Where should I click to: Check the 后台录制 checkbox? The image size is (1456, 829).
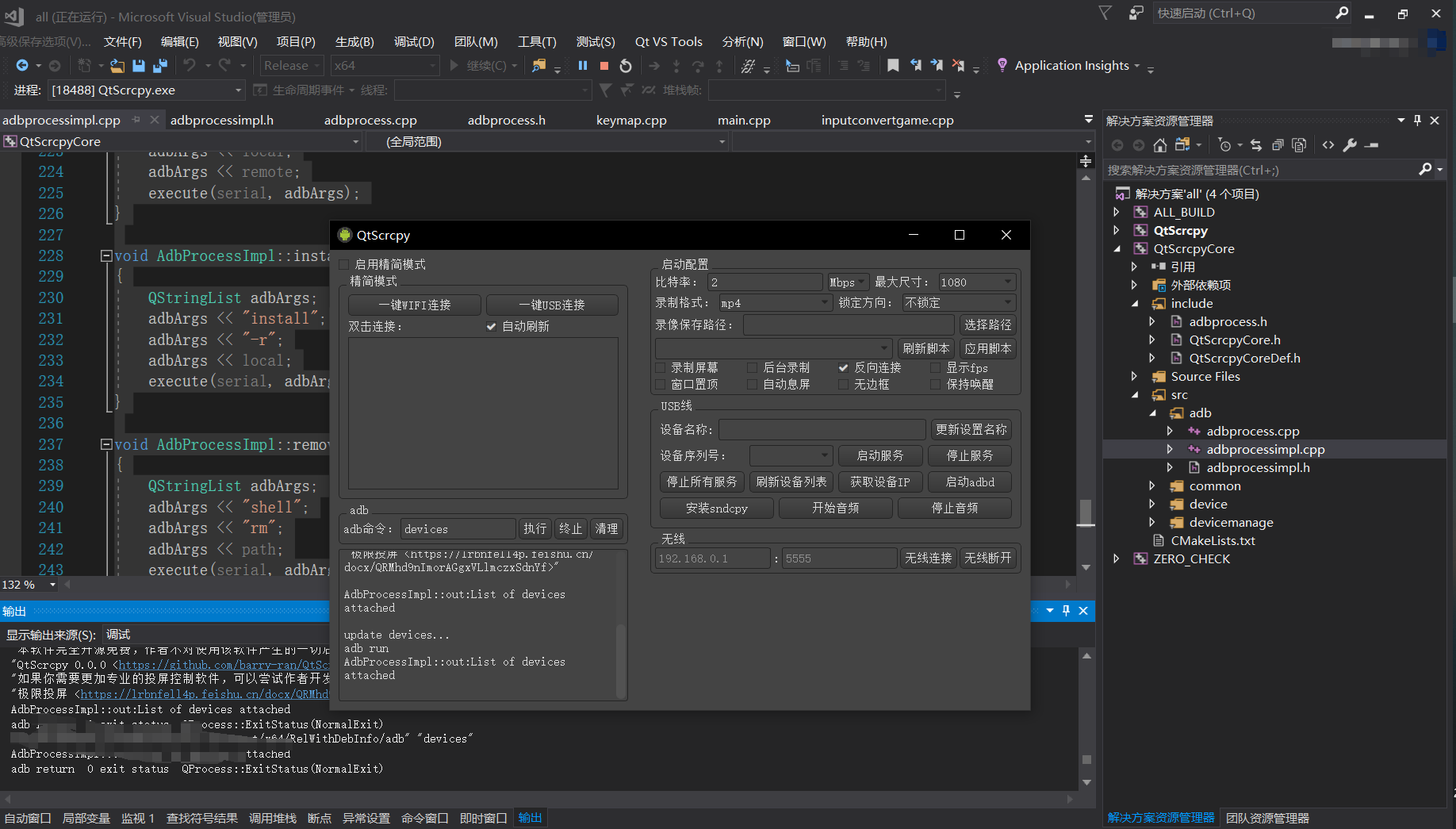pos(753,367)
